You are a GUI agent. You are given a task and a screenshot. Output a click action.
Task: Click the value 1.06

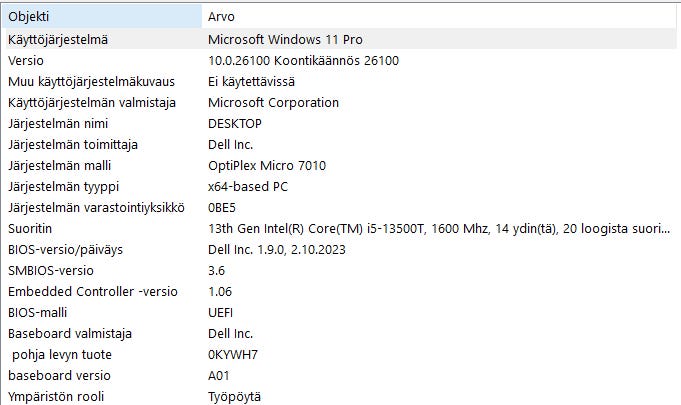pos(220,291)
